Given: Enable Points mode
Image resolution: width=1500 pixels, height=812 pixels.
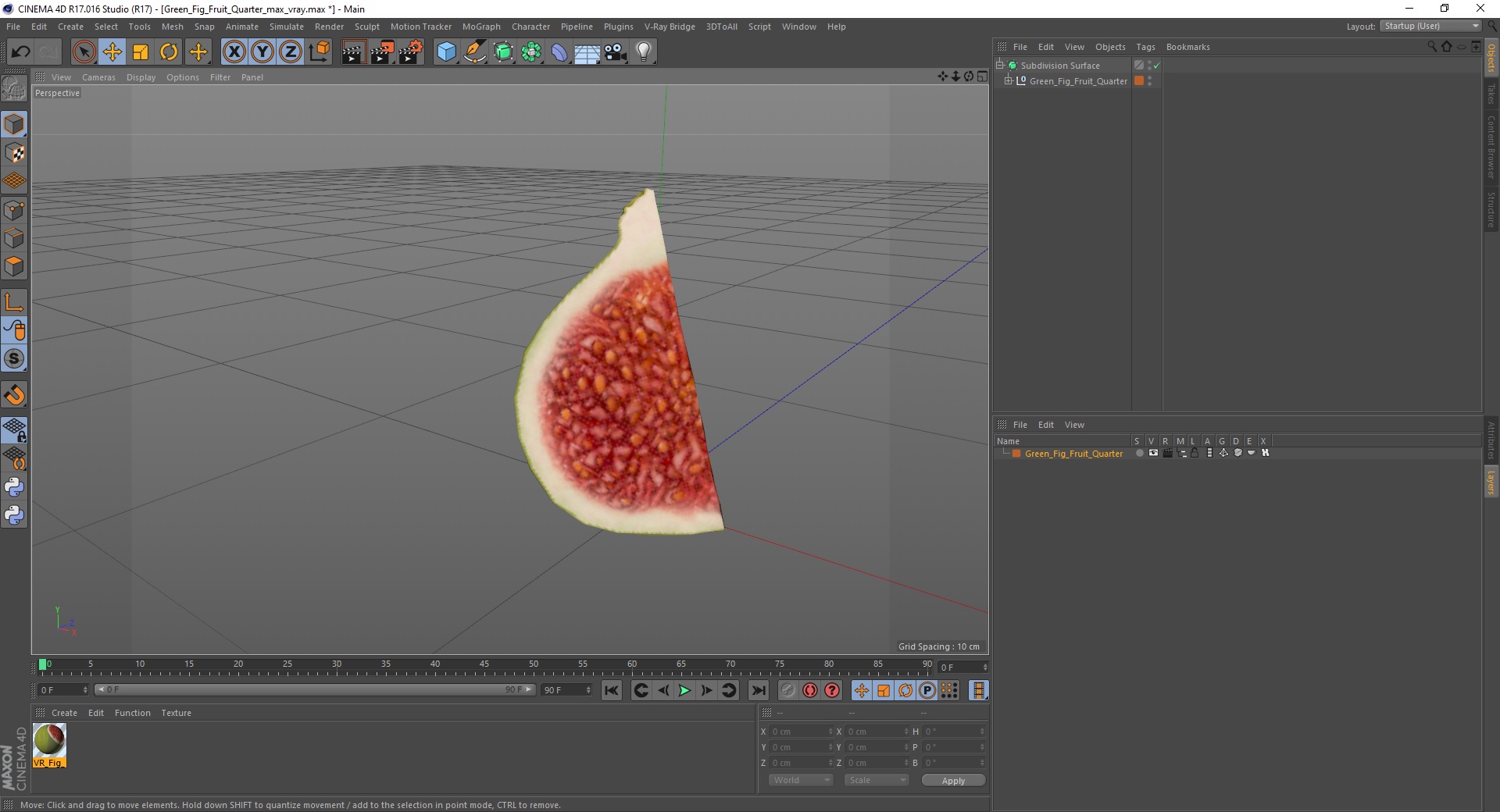Looking at the screenshot, I should pos(14,210).
